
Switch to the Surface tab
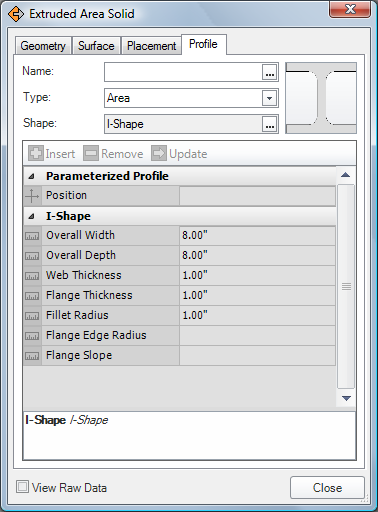click(x=96, y=46)
